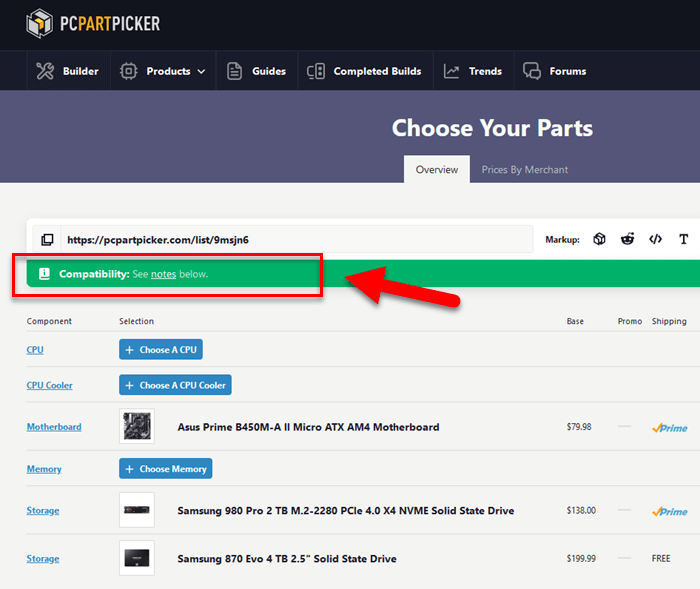Click Choose Memory button

click(166, 468)
